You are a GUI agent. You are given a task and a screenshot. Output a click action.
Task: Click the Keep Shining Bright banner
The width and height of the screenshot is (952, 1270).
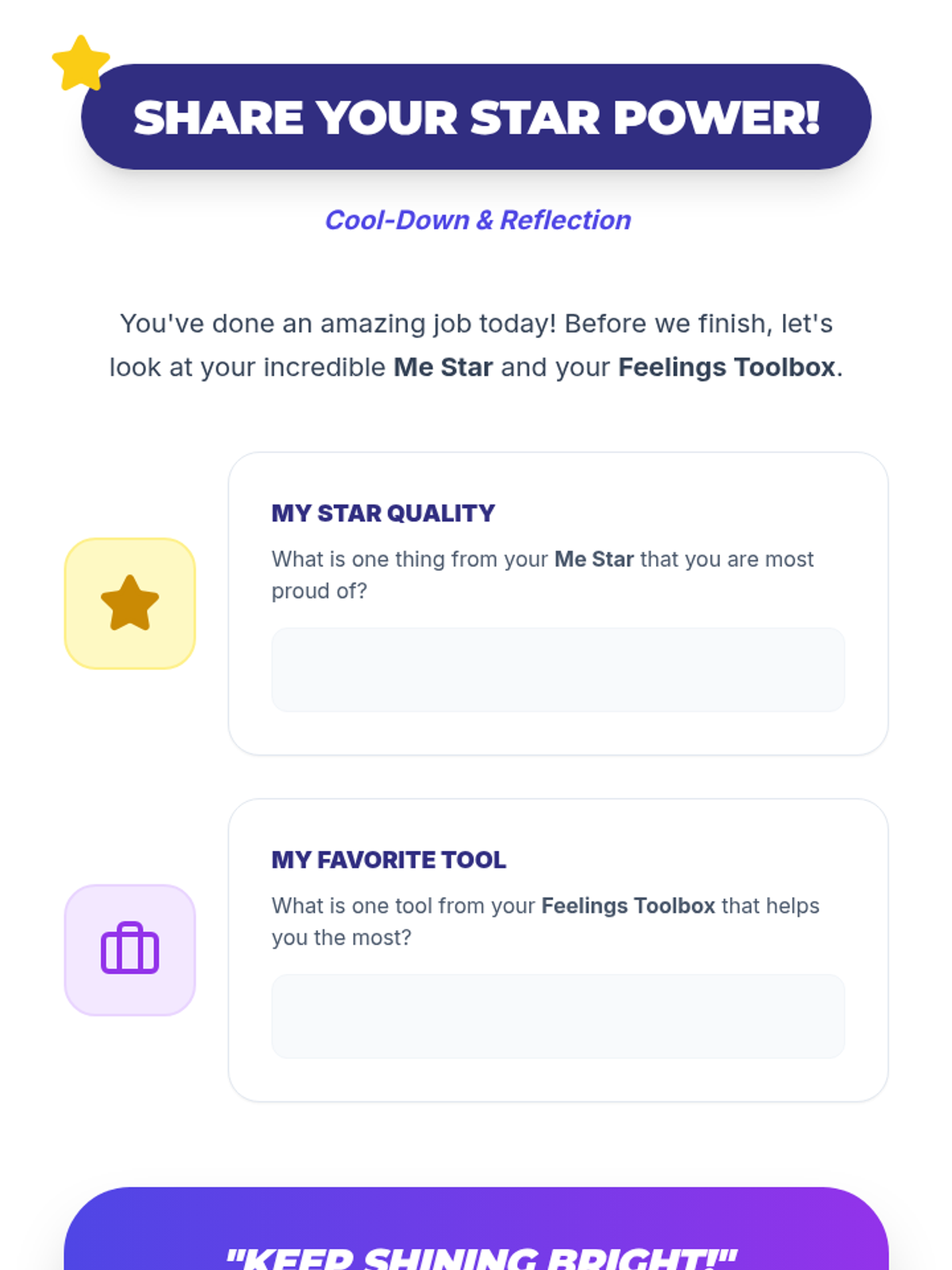pos(476,1229)
